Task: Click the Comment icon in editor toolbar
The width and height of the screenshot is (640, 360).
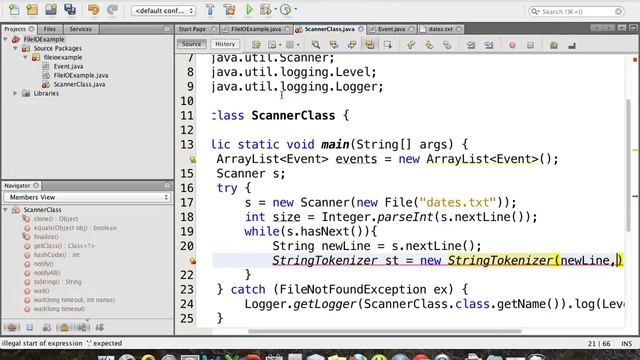Action: coord(554,45)
